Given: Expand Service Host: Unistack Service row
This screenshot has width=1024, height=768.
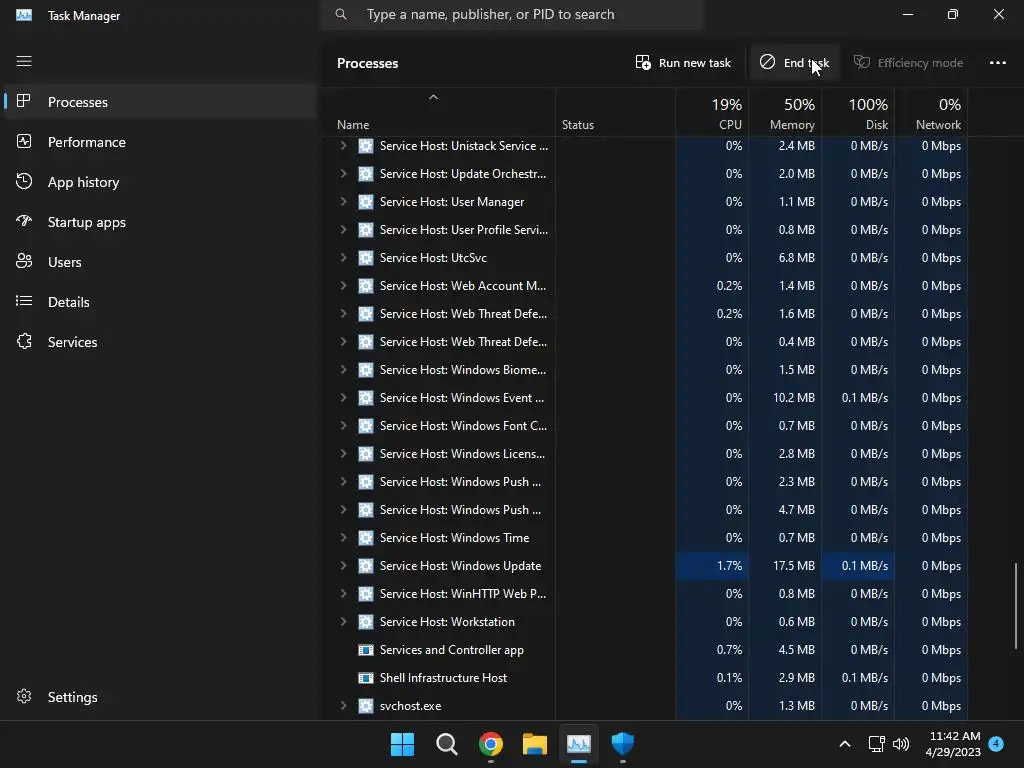Looking at the screenshot, I should click(343, 146).
